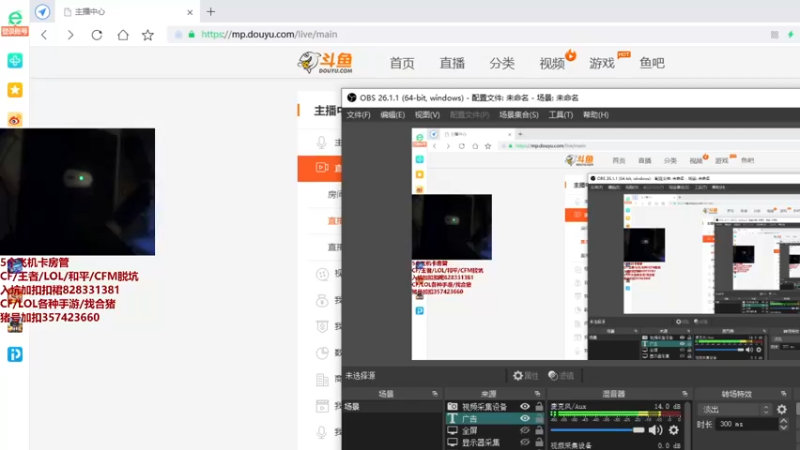Open Douyu 游戏 nav link

point(602,63)
